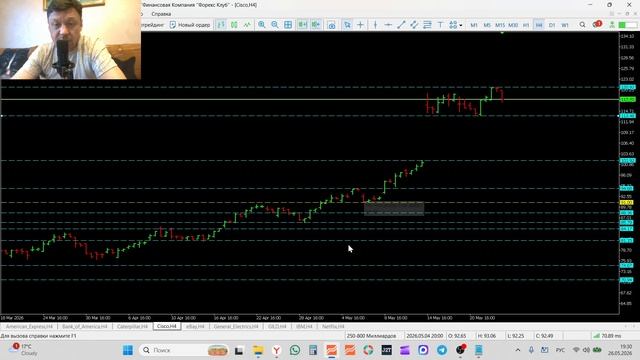
Task: Select the Cisco,H4 chart tab
Action: click(x=167, y=327)
